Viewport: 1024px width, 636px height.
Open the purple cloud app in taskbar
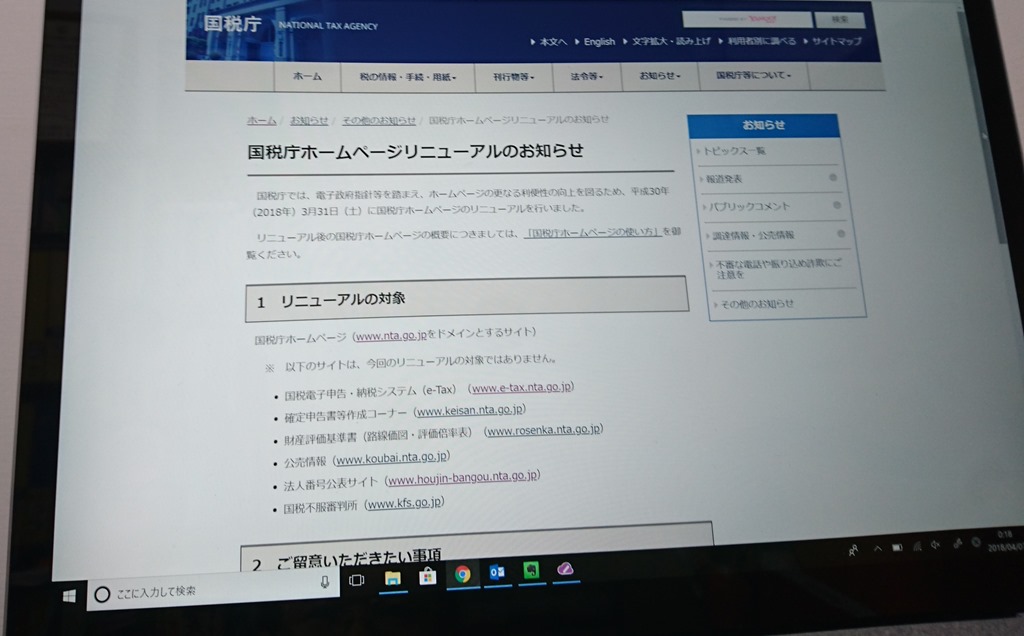pos(565,569)
